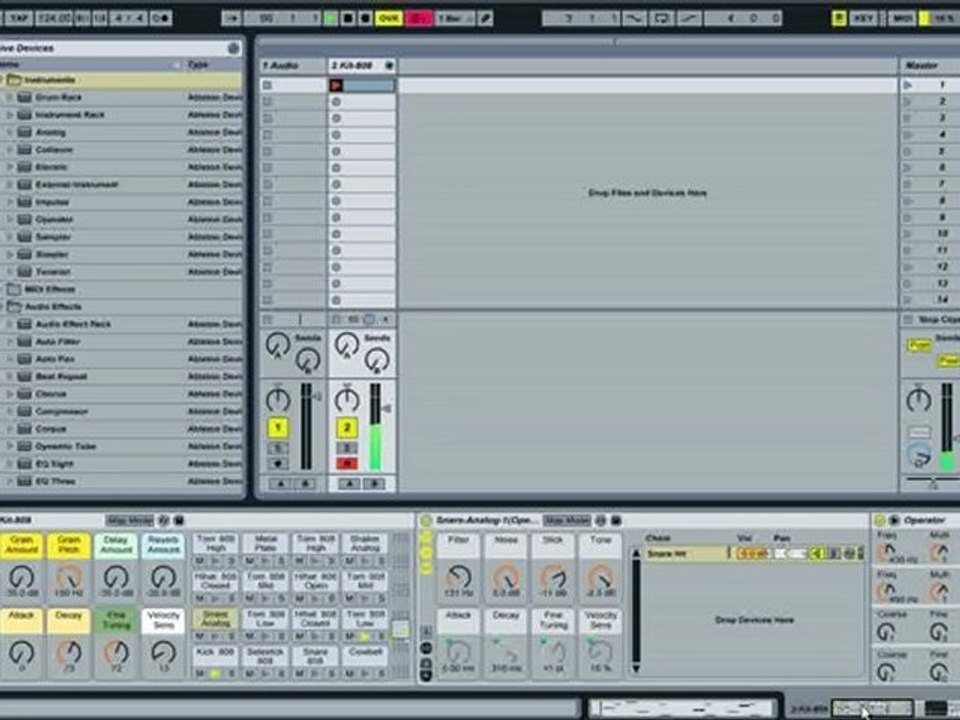Launch the first clip on Kit-808 track
The height and width of the screenshot is (720, 960).
coord(336,86)
